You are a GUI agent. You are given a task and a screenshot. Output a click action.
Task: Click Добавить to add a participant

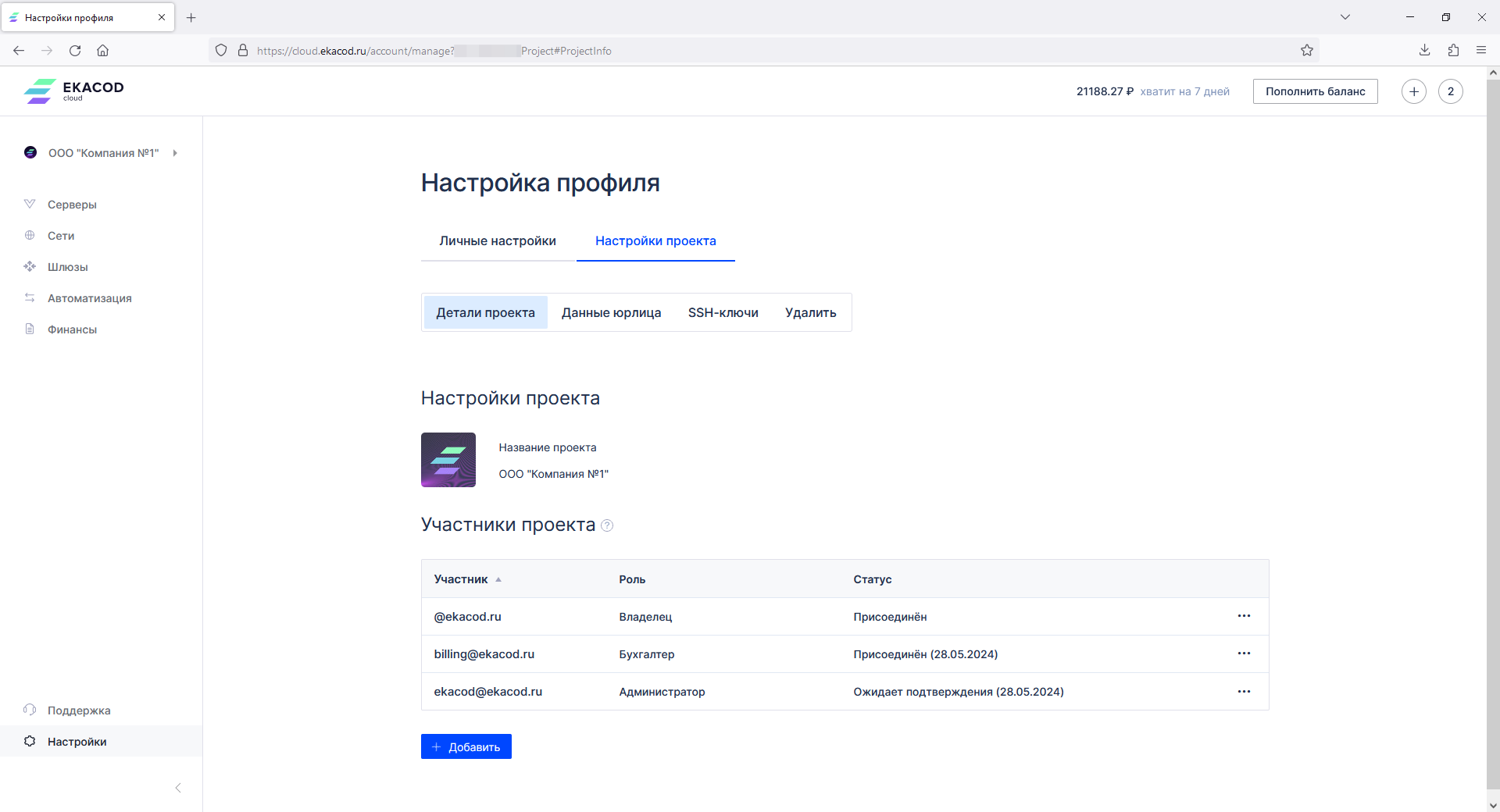click(x=466, y=747)
